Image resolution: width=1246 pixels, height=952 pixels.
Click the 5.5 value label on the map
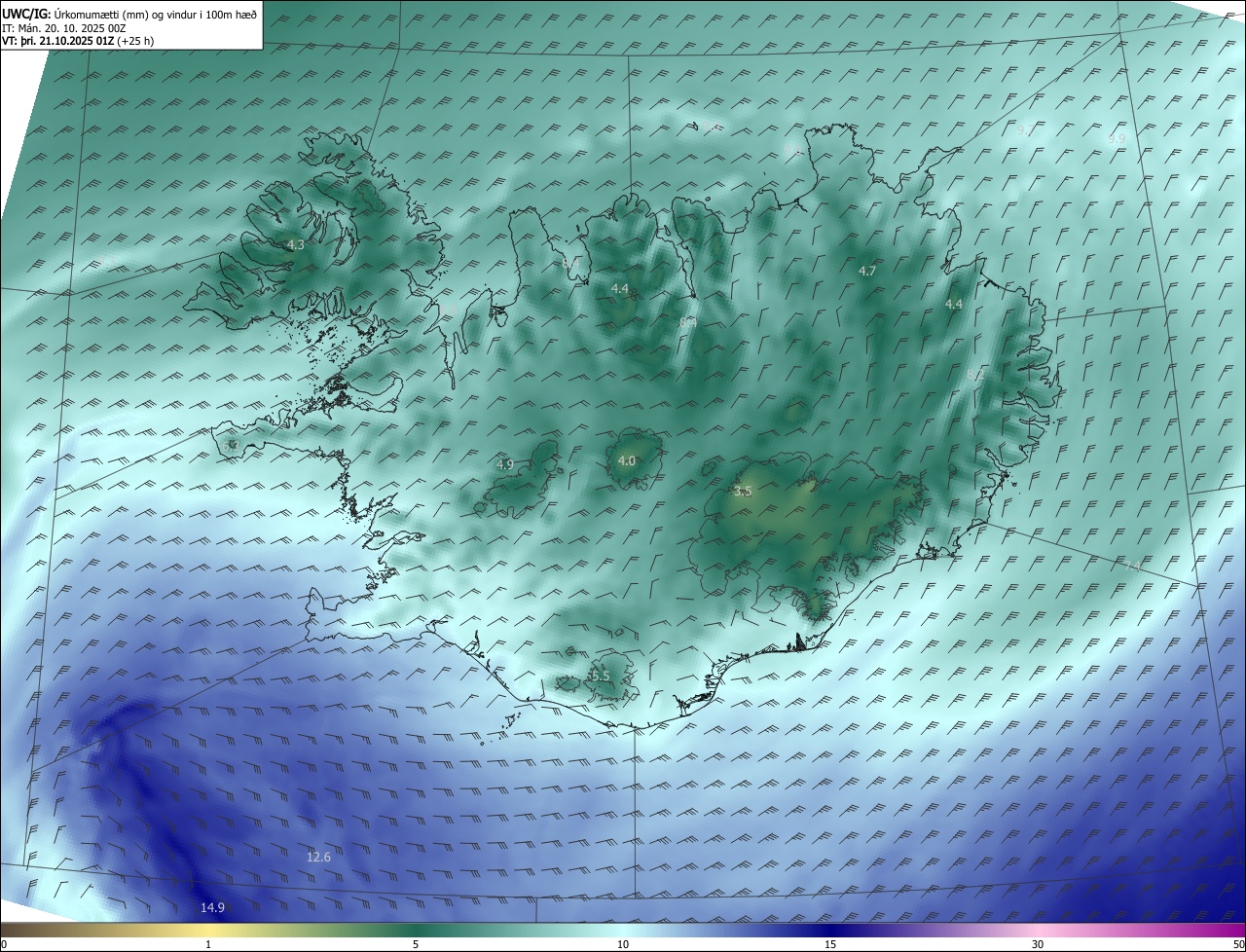click(x=600, y=676)
